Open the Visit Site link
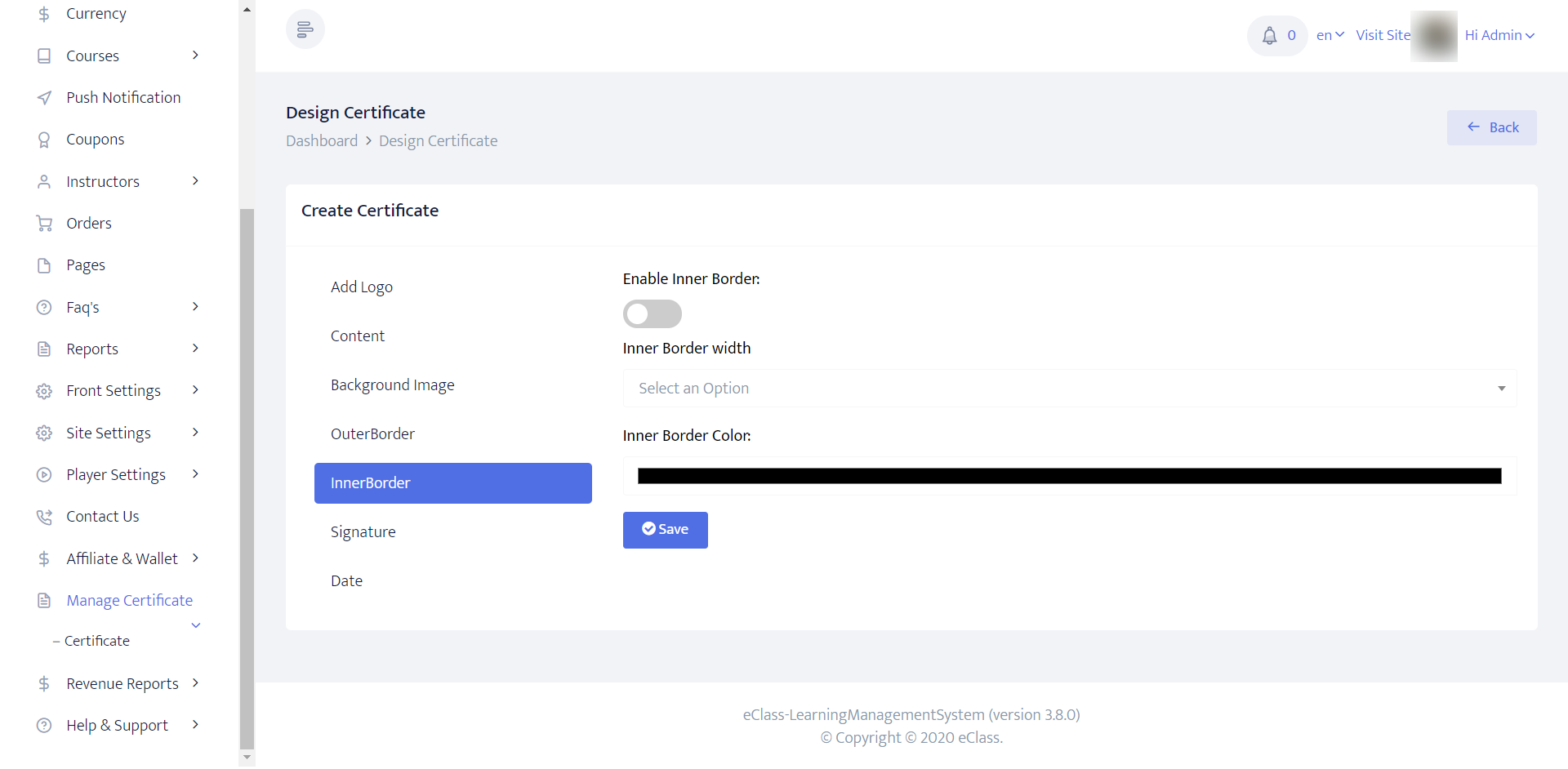 [x=1383, y=36]
